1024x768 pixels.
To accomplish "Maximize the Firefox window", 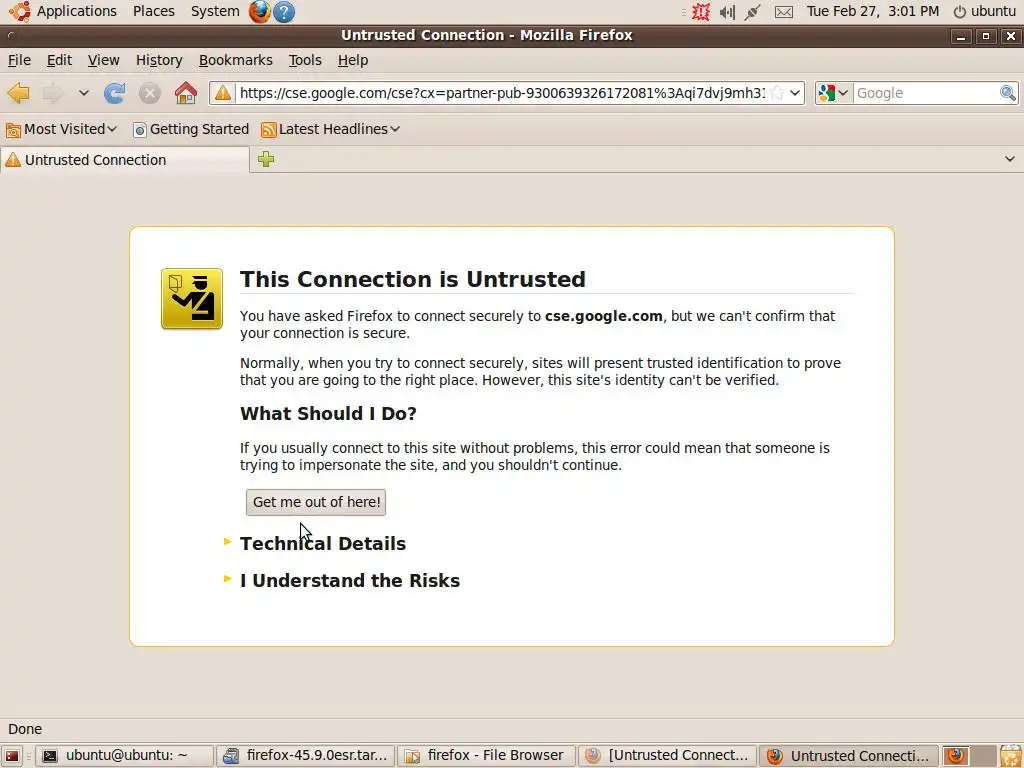I will pyautogui.click(x=985, y=37).
